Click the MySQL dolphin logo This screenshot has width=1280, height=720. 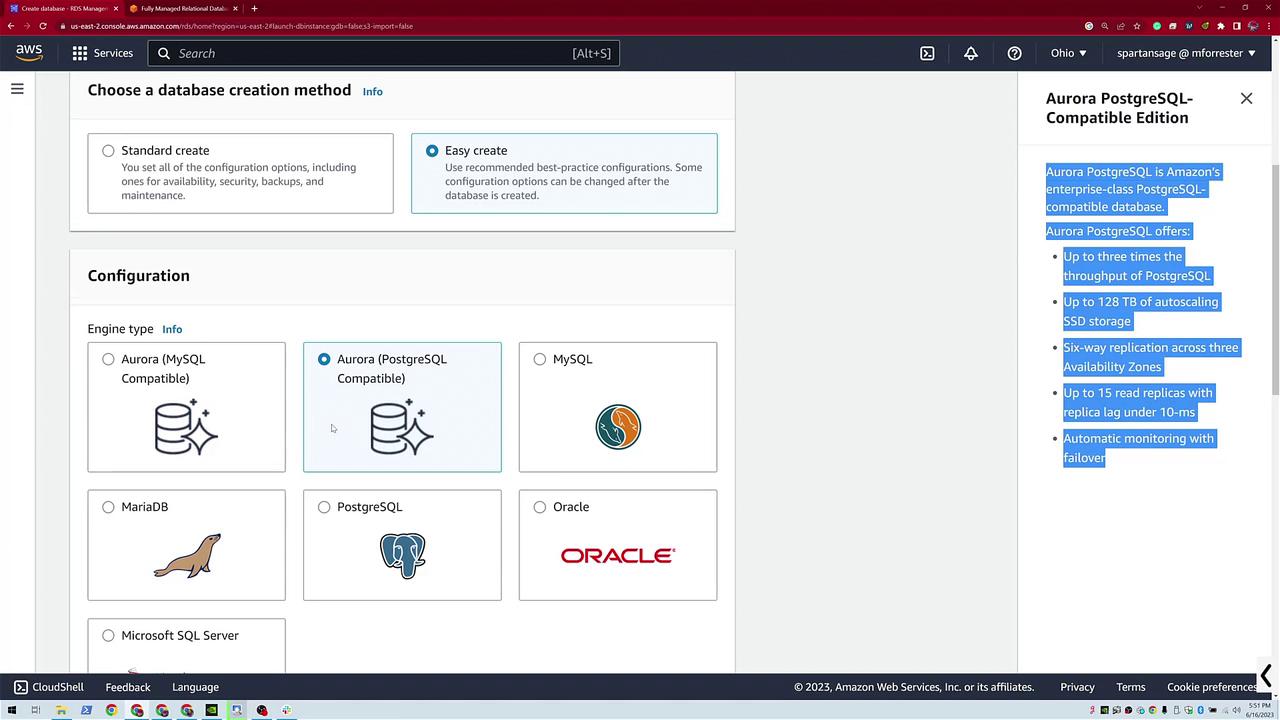click(x=618, y=427)
